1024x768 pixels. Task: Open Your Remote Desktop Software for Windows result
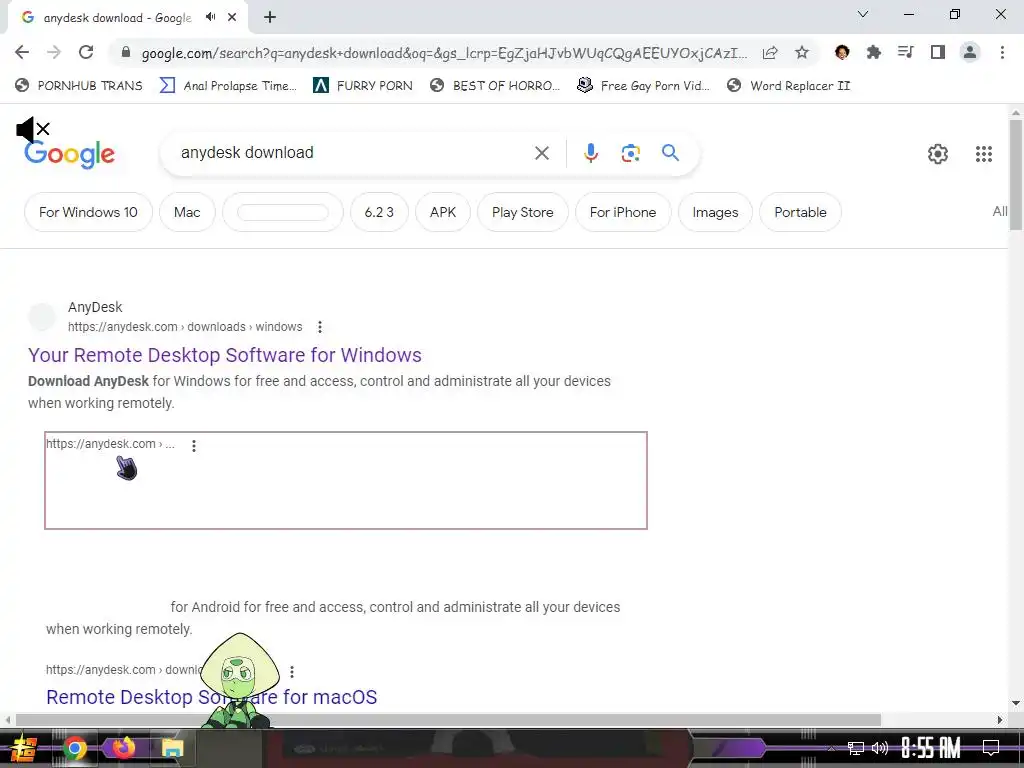click(x=225, y=355)
